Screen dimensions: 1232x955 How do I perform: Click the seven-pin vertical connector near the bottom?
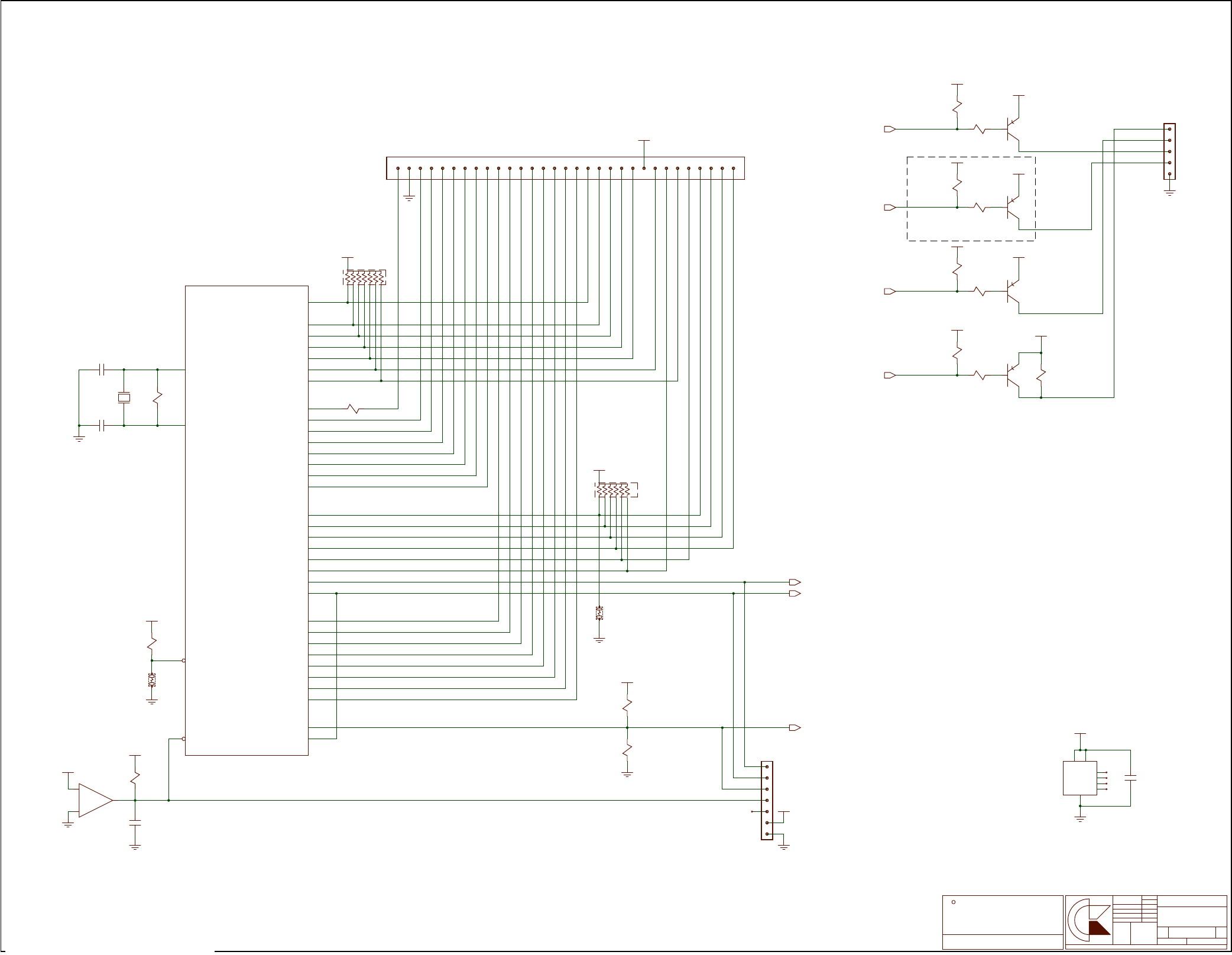pyautogui.click(x=767, y=800)
